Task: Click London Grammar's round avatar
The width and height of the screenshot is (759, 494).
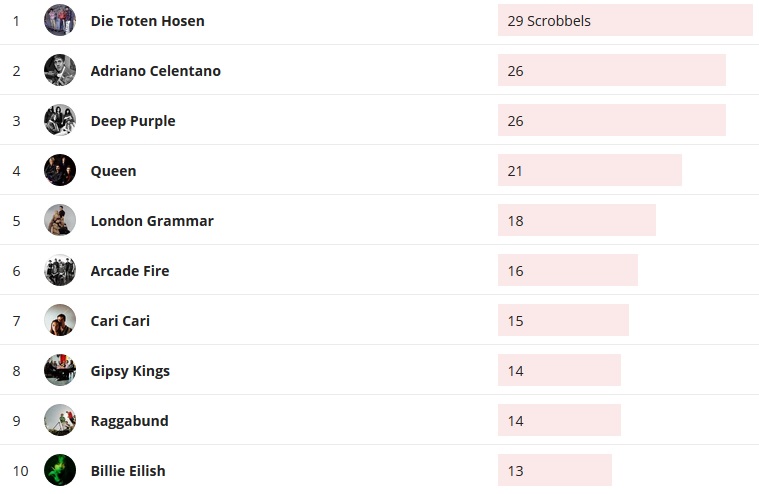Action: click(60, 220)
